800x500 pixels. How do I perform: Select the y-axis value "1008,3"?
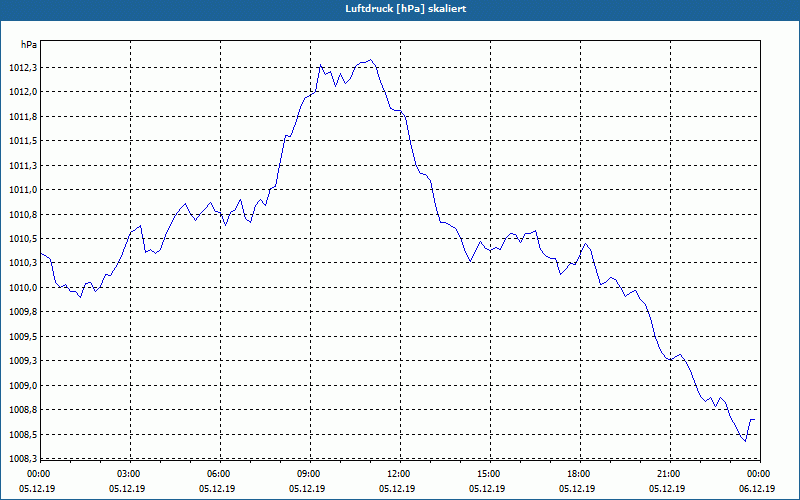tap(23, 459)
